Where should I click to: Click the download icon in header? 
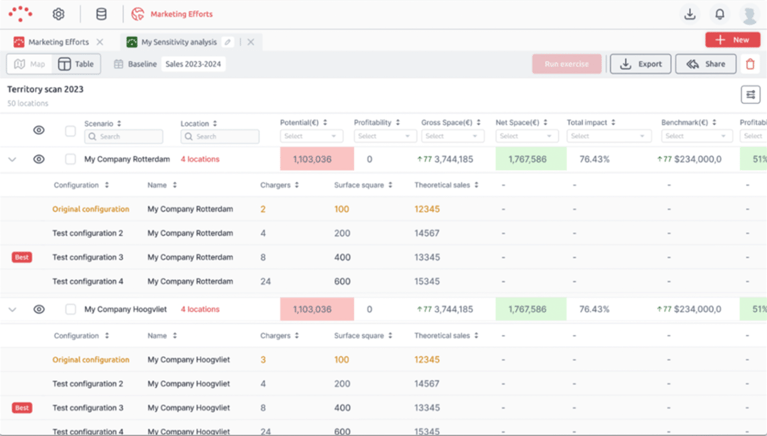[690, 14]
